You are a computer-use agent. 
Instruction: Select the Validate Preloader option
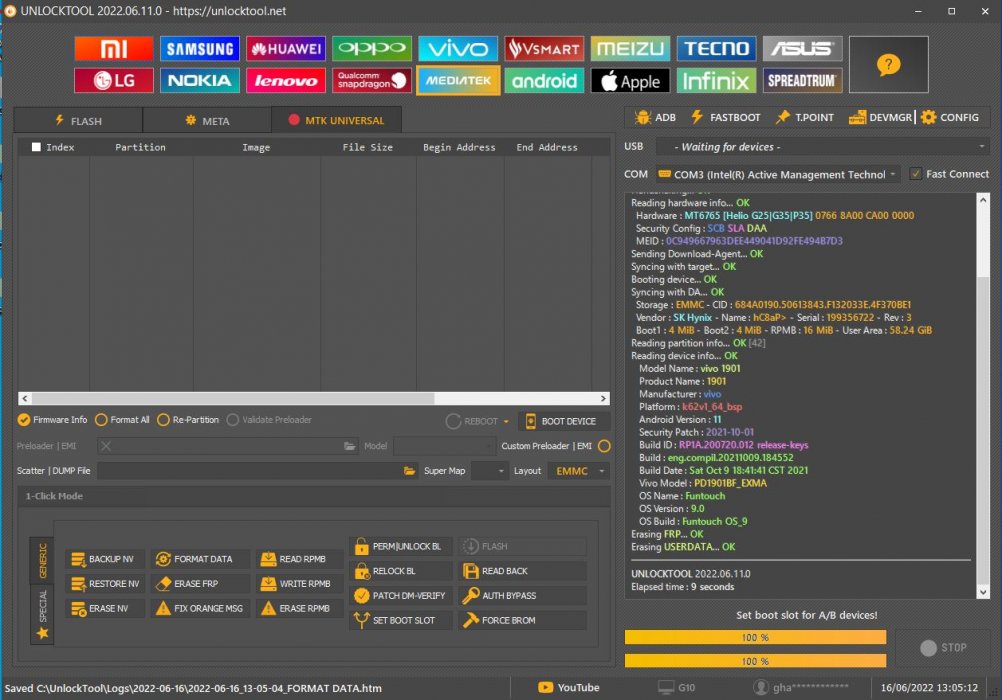pyautogui.click(x=269, y=420)
